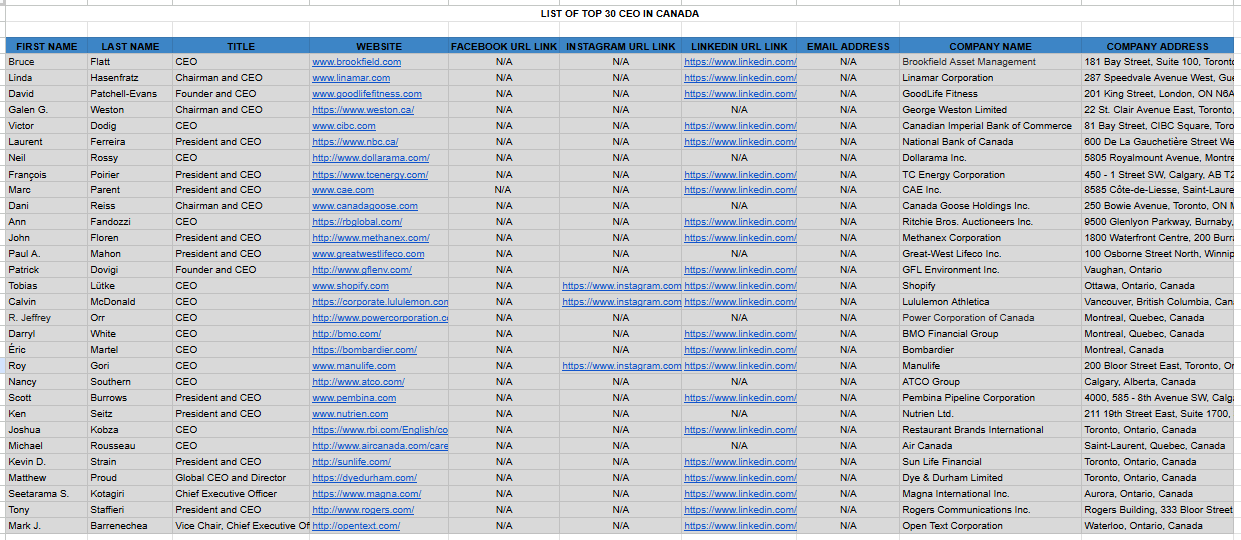Open the http://www.dollarama.com/ link
Viewport: 1241px width, 540px height.
[371, 158]
